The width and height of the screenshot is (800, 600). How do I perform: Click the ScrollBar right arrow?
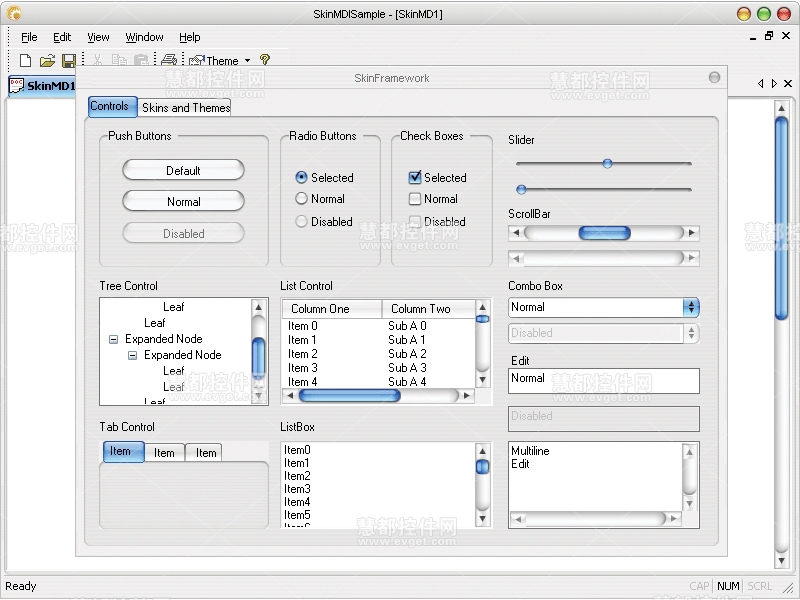click(692, 233)
